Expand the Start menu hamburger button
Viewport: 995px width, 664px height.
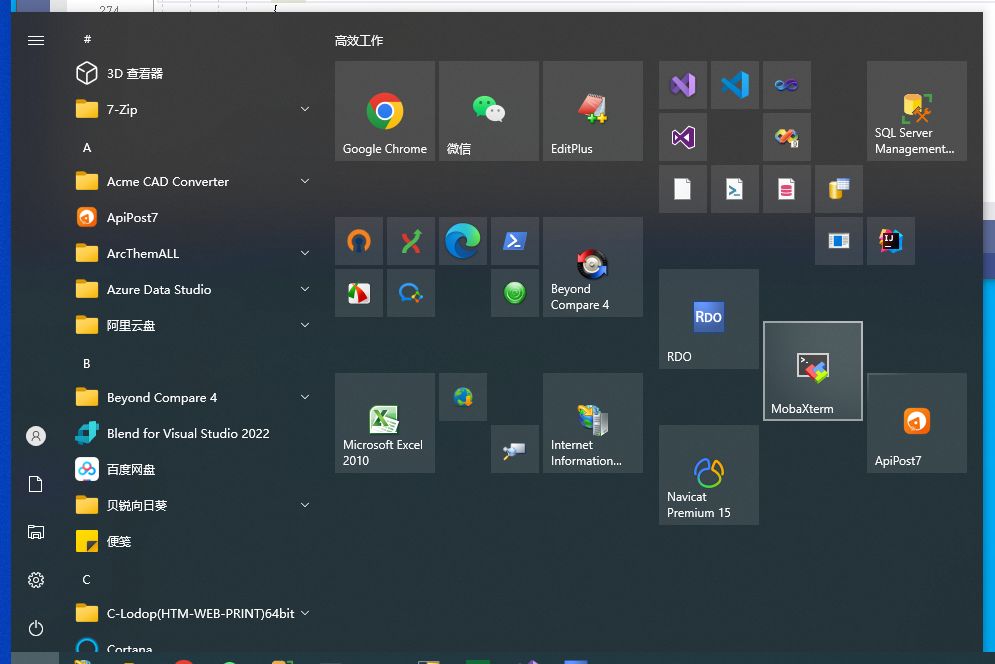tap(36, 41)
